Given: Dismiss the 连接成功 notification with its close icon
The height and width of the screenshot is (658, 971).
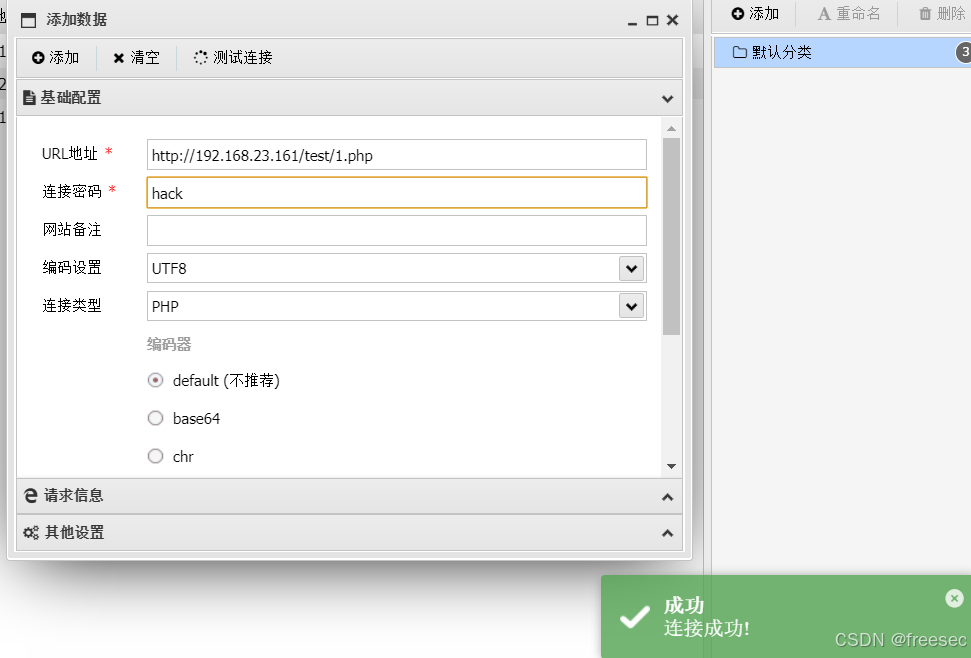Looking at the screenshot, I should tap(954, 598).
